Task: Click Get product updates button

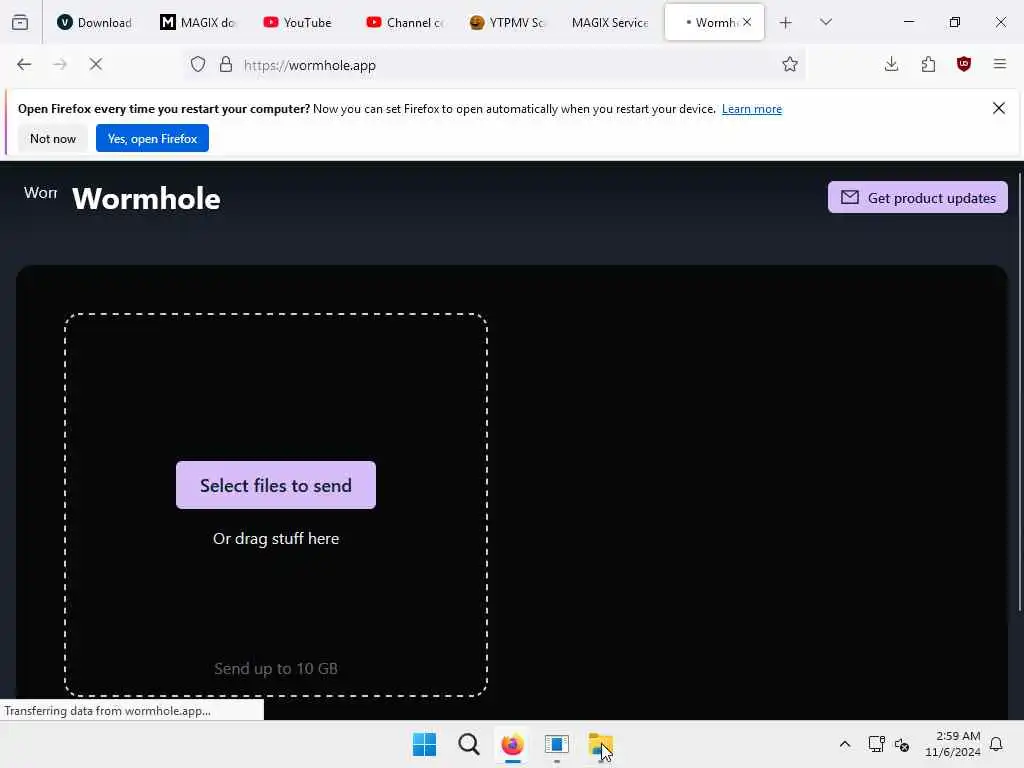Action: click(918, 197)
